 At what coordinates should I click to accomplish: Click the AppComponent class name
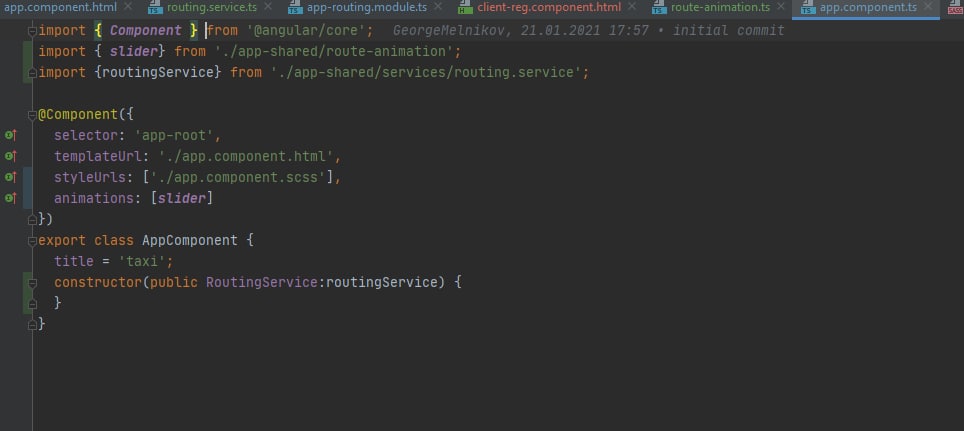click(x=189, y=240)
